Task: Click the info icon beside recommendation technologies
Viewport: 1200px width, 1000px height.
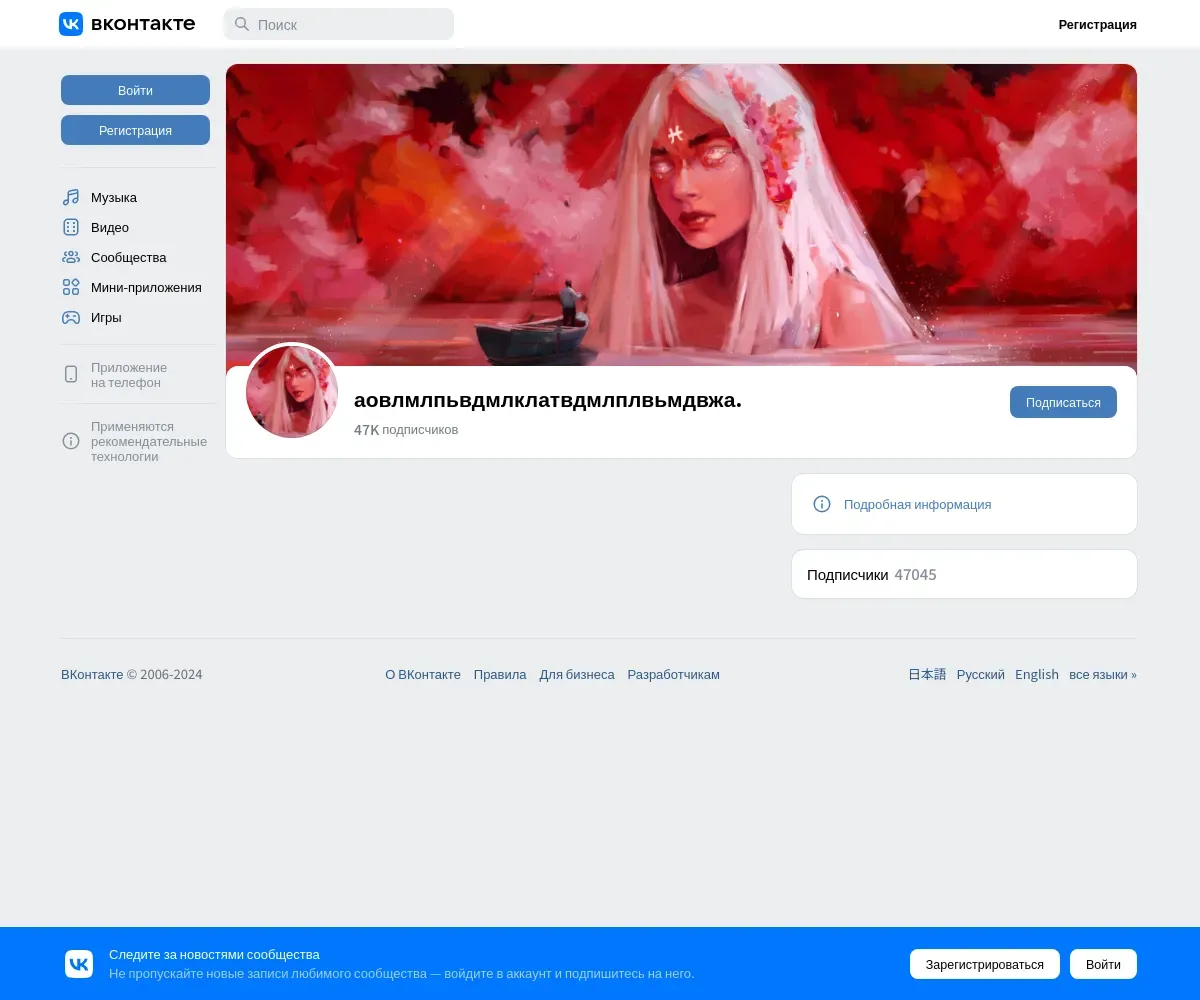Action: pyautogui.click(x=71, y=441)
